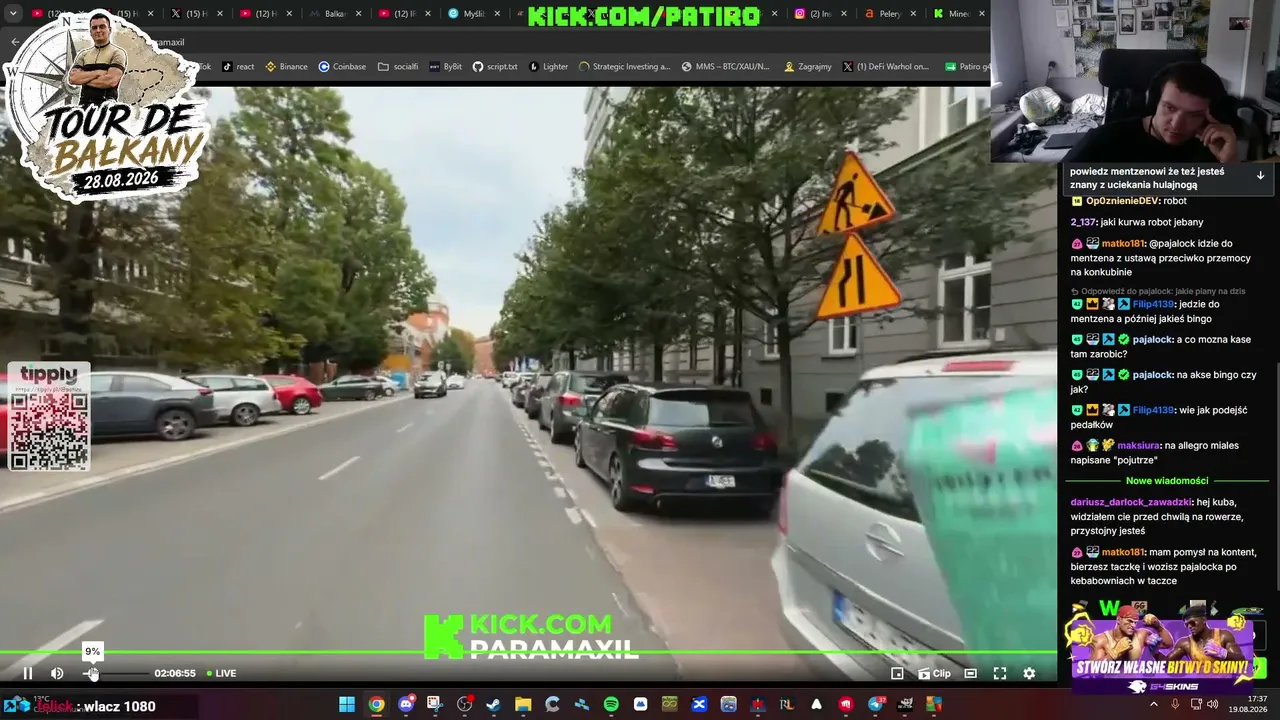Image resolution: width=1280 pixels, height=720 pixels.
Task: Pause the live stream video
Action: (28, 674)
